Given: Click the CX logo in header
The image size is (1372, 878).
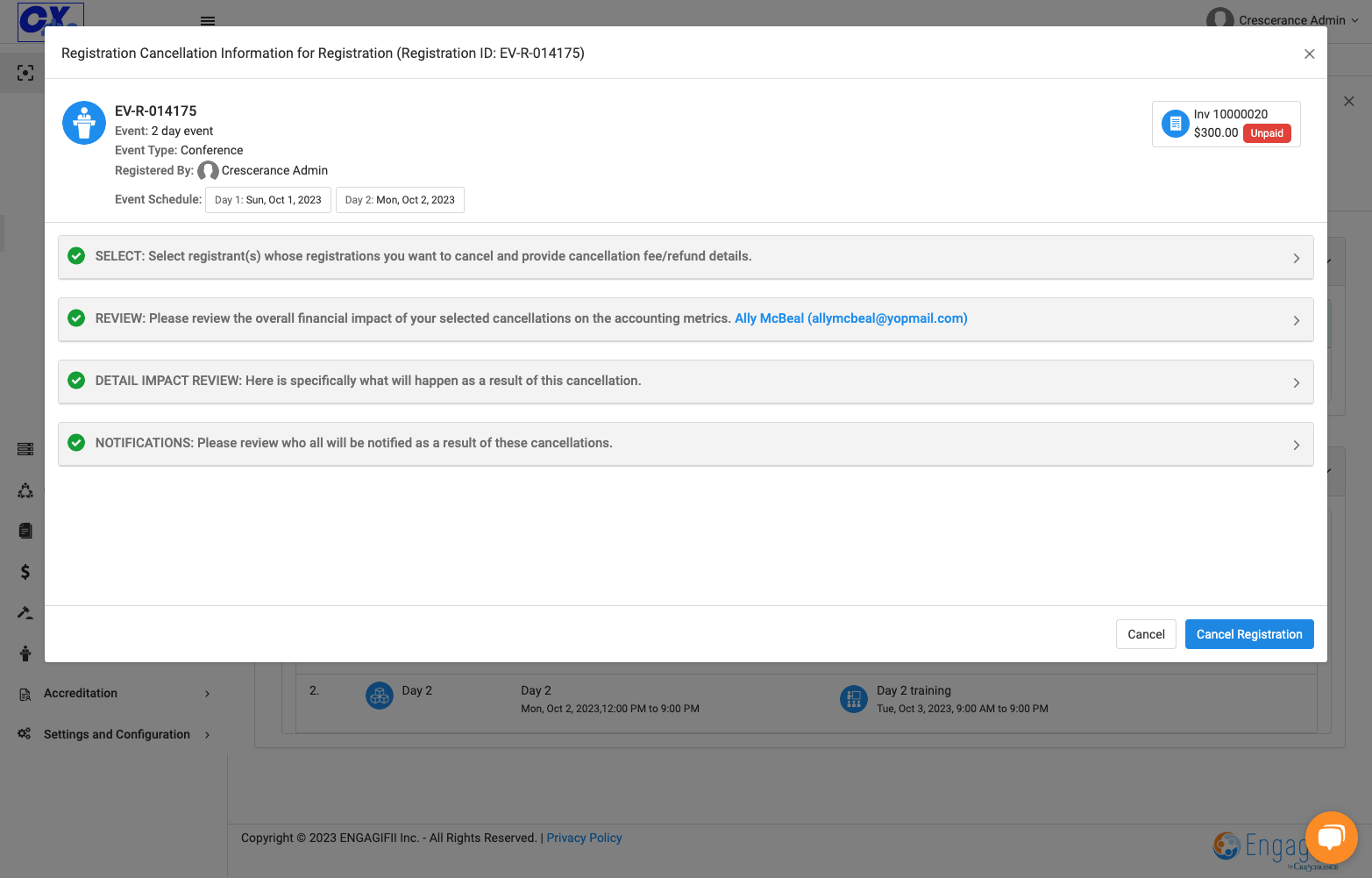Looking at the screenshot, I should point(51,21).
